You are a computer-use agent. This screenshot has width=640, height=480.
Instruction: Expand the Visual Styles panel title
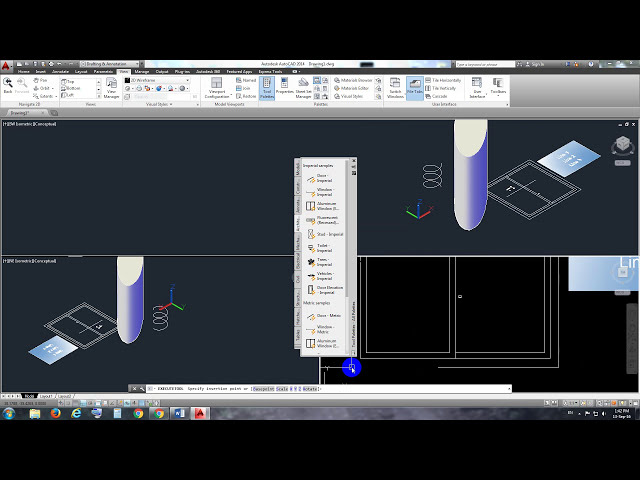159,104
